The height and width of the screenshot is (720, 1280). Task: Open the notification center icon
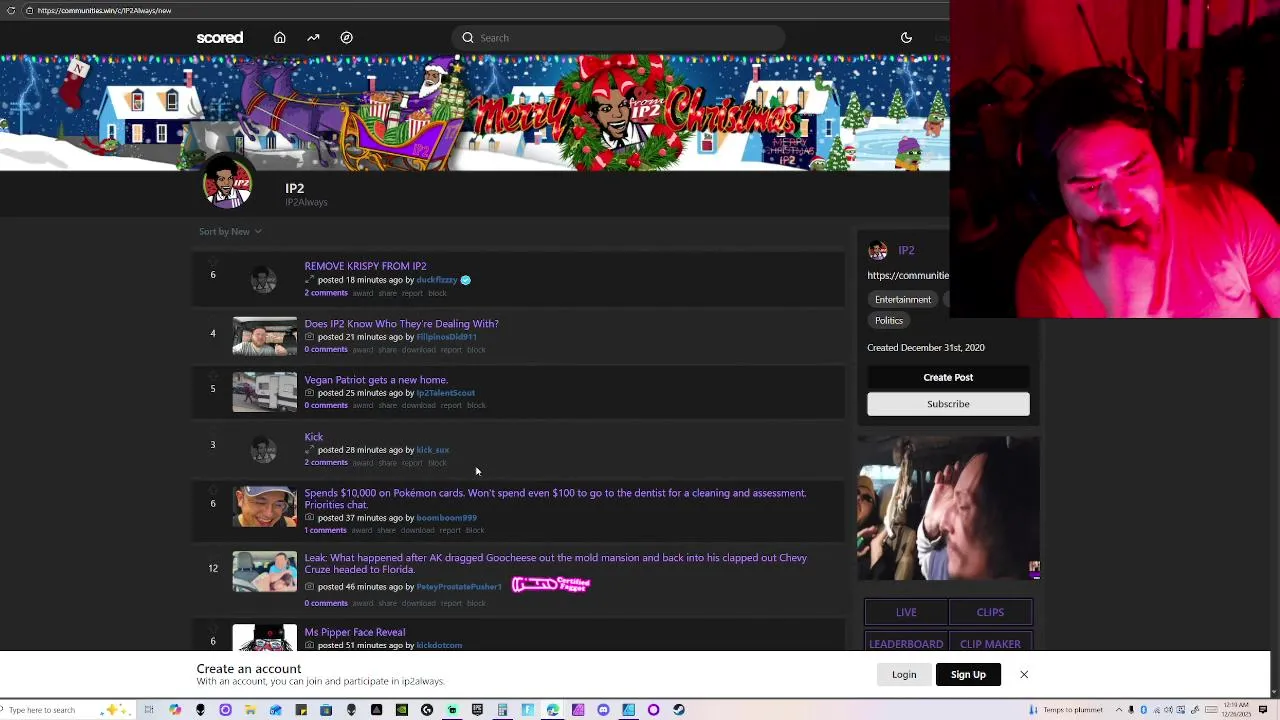1262,710
